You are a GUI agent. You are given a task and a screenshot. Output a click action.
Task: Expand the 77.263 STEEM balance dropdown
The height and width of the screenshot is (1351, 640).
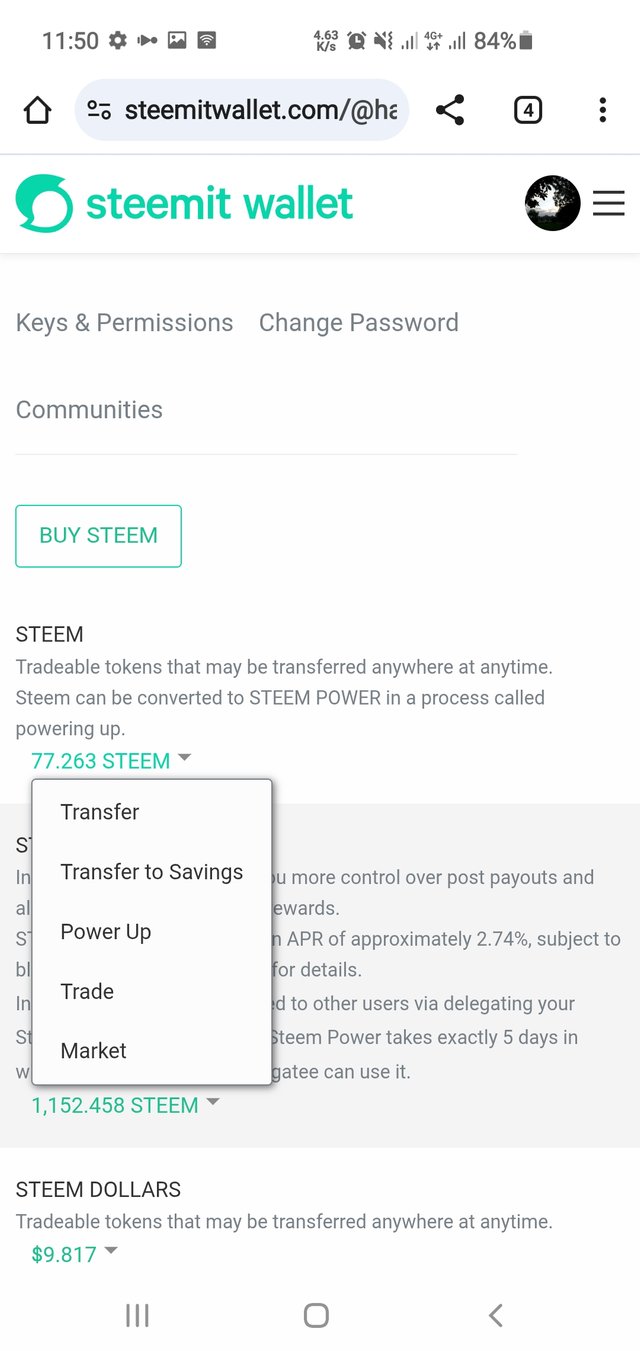[x=111, y=761]
